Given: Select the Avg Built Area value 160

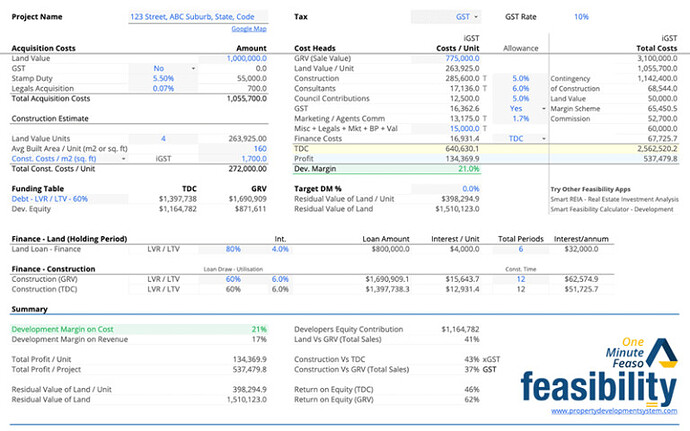Looking at the screenshot, I should coord(233,149).
